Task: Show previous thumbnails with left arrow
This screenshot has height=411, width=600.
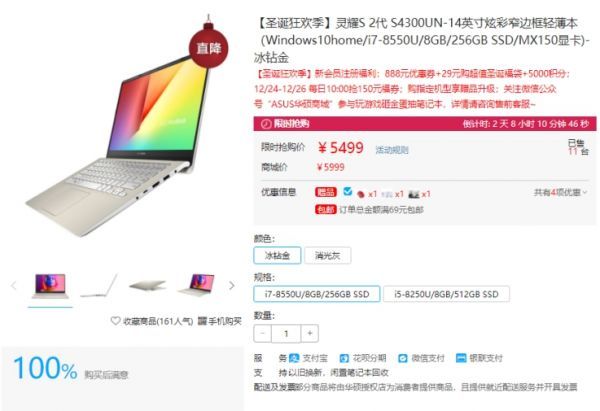Action: [14, 285]
